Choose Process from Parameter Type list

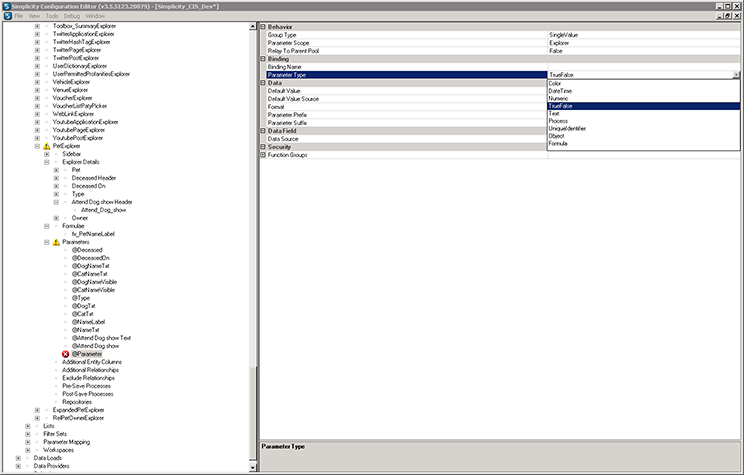[643, 121]
